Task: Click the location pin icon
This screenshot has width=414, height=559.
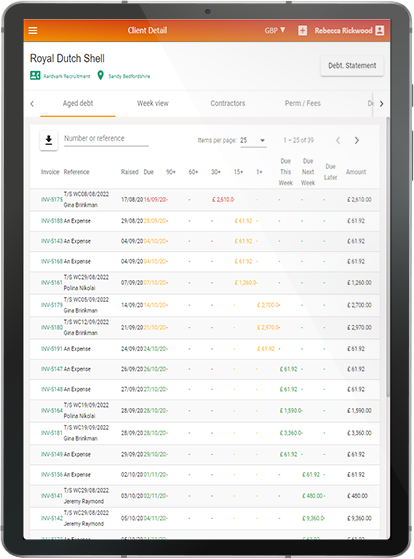Action: tap(101, 76)
